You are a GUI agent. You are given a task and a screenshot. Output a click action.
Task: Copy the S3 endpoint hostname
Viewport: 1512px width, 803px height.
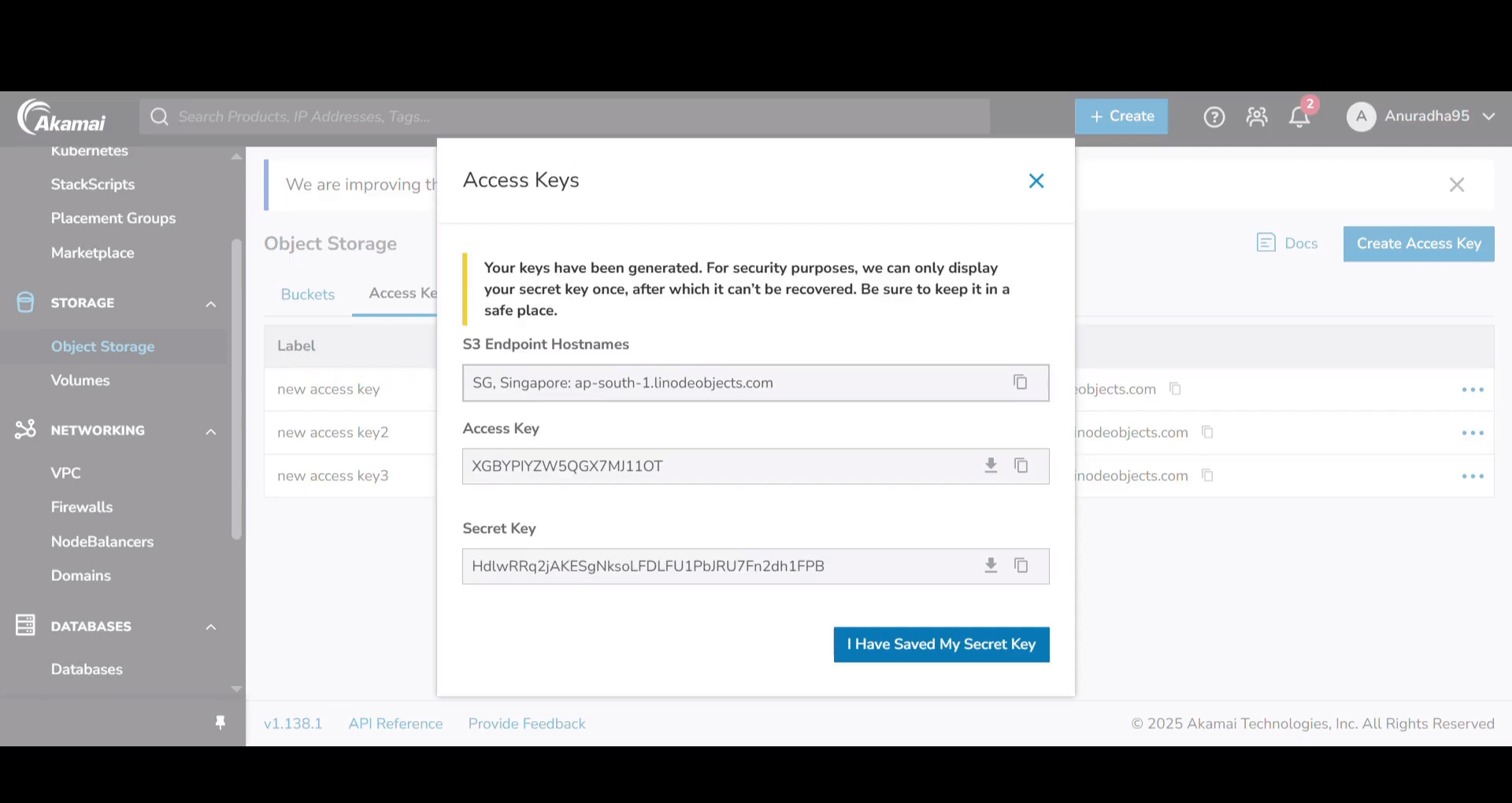pyautogui.click(x=1021, y=382)
